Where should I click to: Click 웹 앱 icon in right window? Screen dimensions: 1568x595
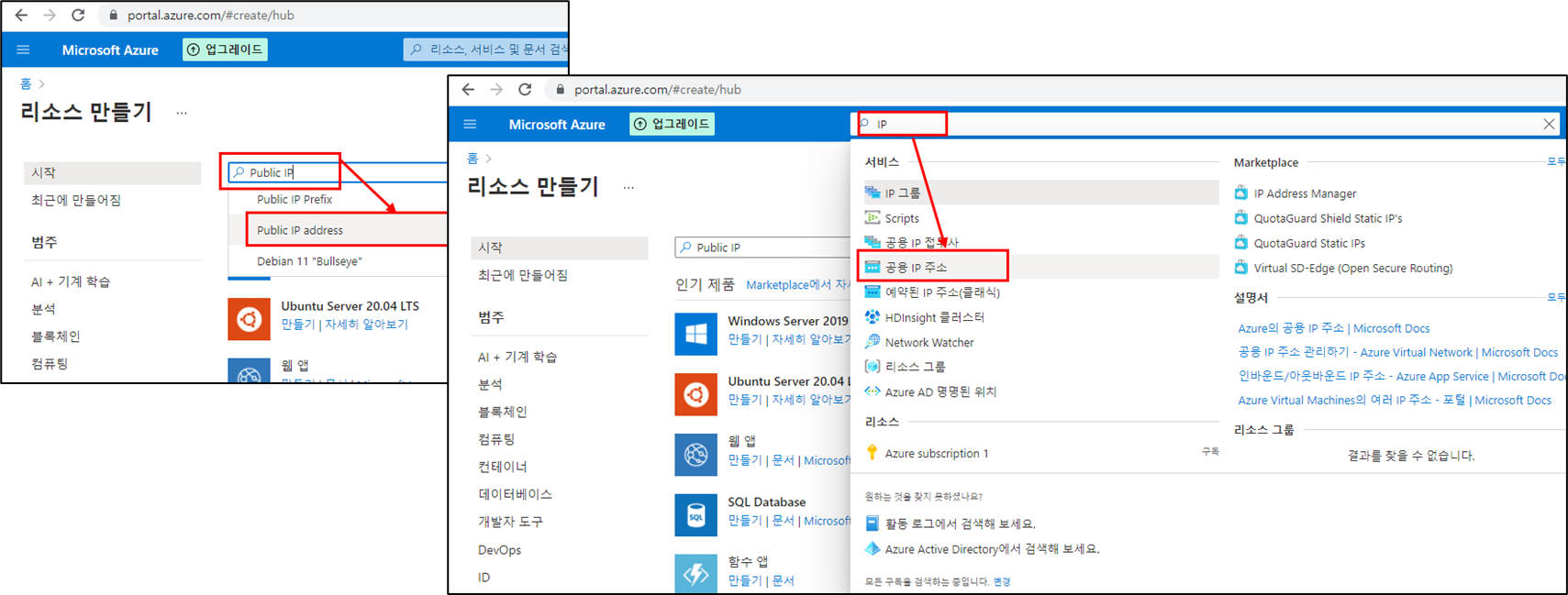[x=695, y=455]
